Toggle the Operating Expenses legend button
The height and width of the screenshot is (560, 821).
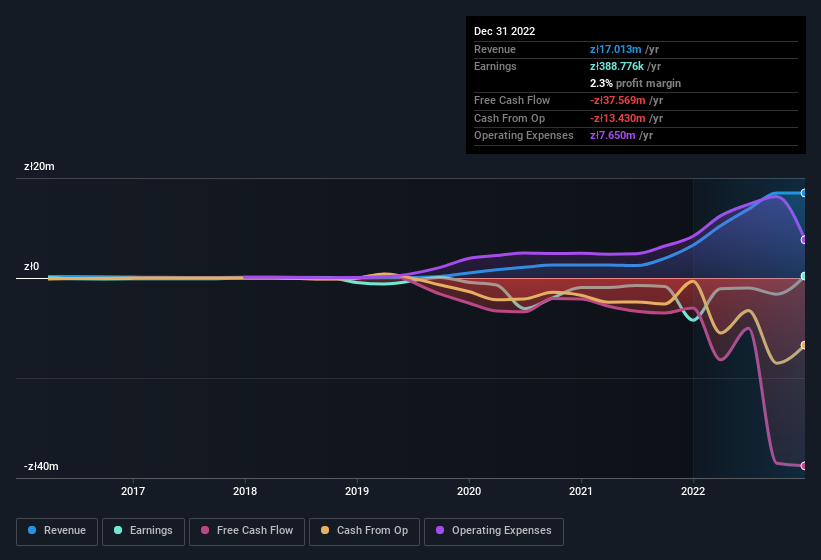pos(494,531)
